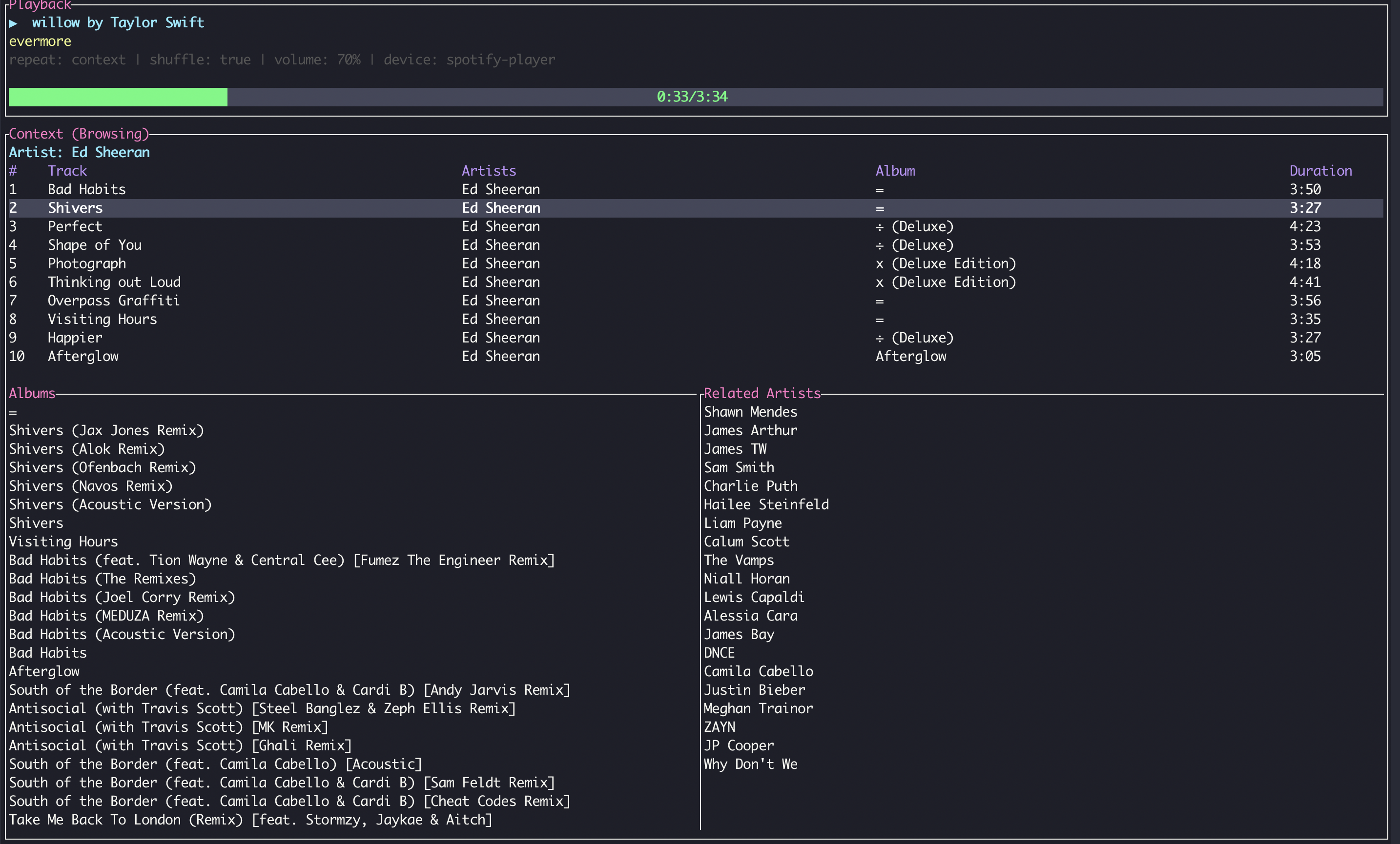This screenshot has height=844, width=1400.
Task: Click the 0:33/3:34 time readout
Action: (692, 97)
